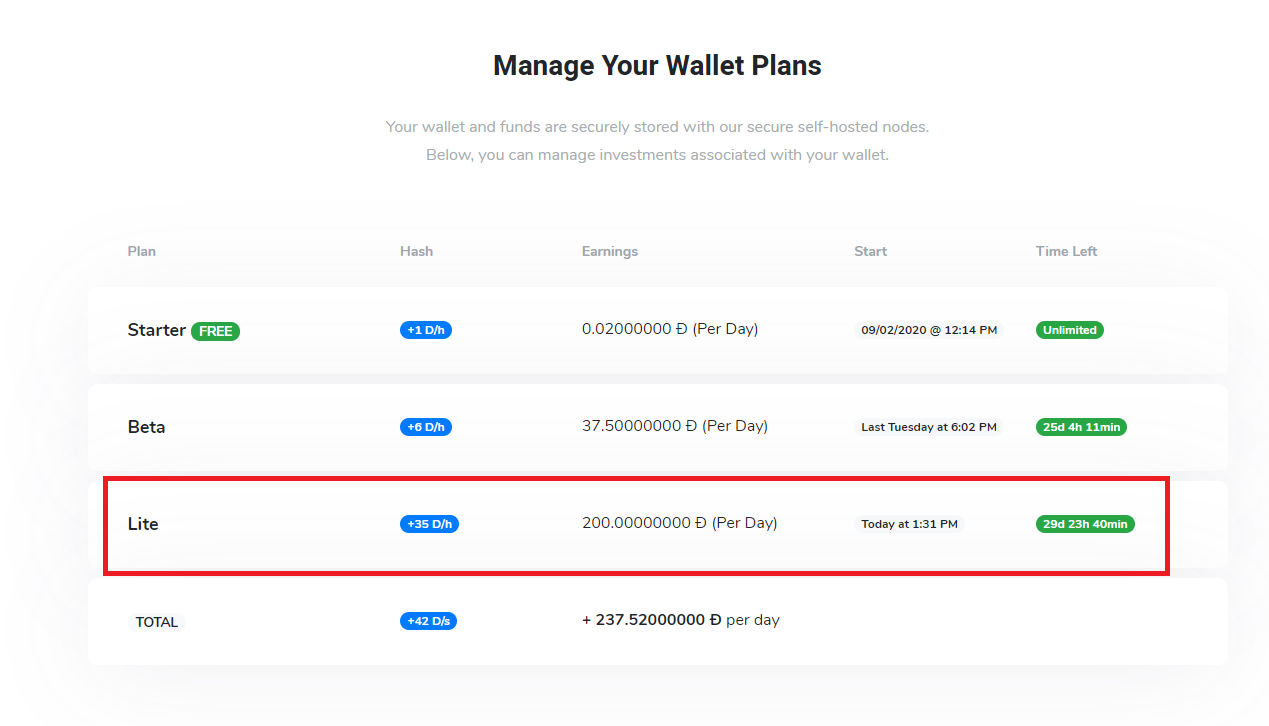
Task: Click the 29d 23h 40min badge
Action: coord(1085,524)
